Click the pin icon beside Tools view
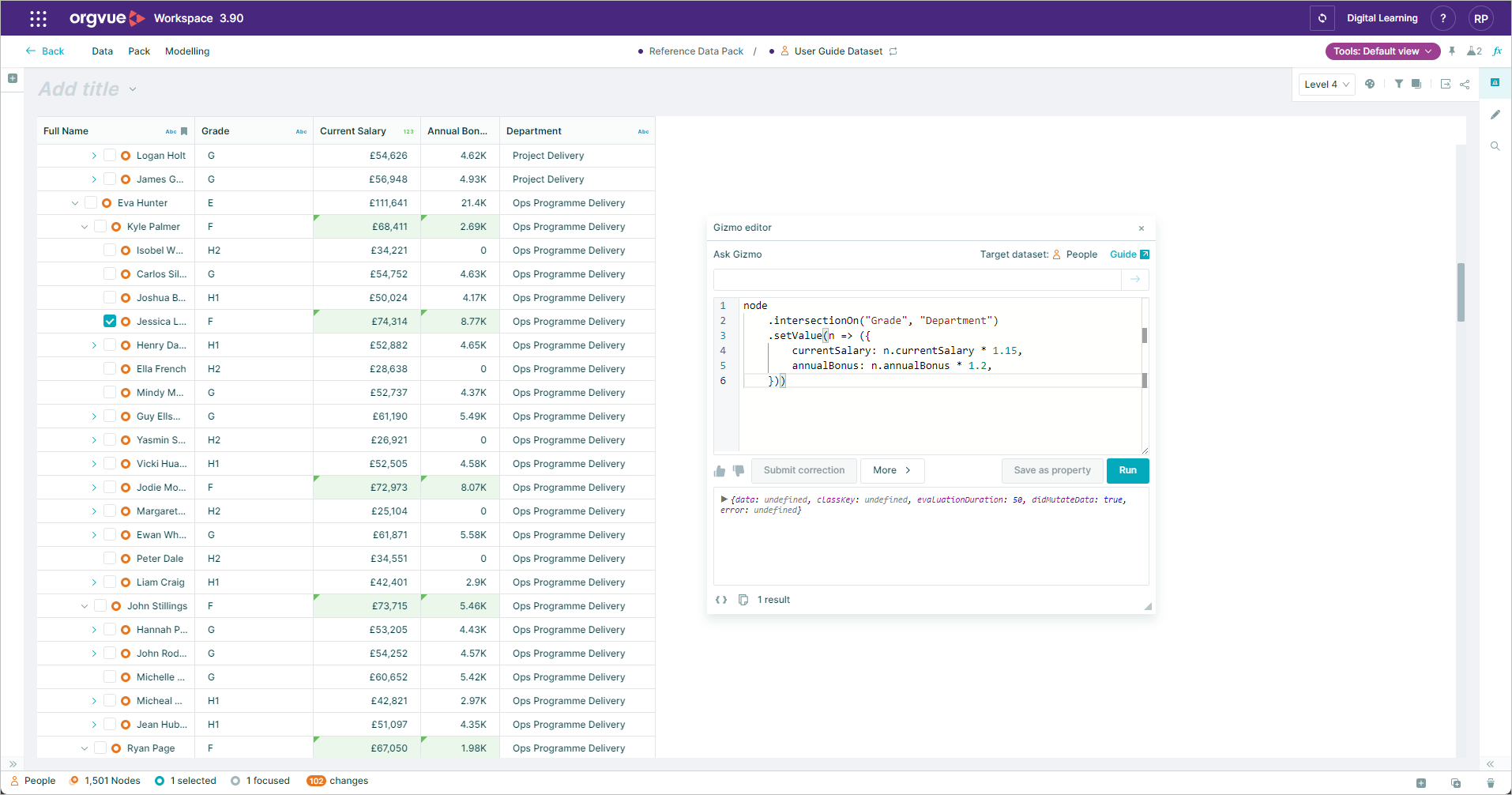This screenshot has height=795, width=1512. (1452, 51)
